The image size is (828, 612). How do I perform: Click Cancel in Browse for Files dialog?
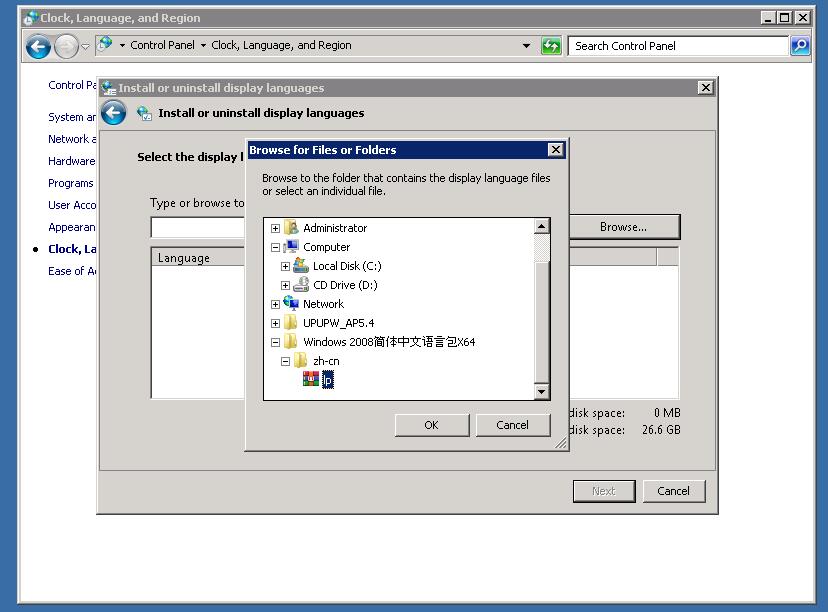[x=512, y=425]
